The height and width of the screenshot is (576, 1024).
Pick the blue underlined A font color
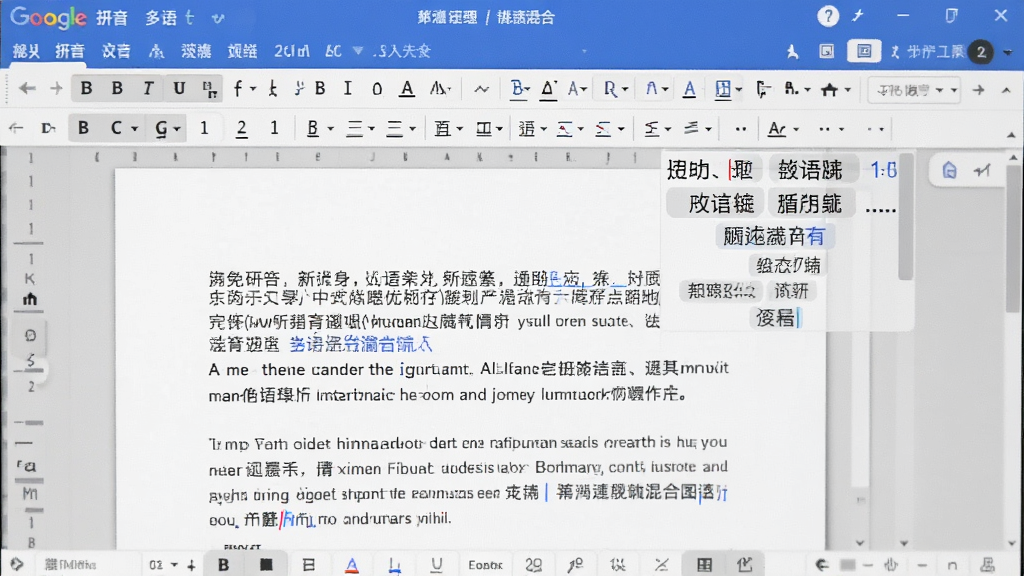pyautogui.click(x=689, y=89)
